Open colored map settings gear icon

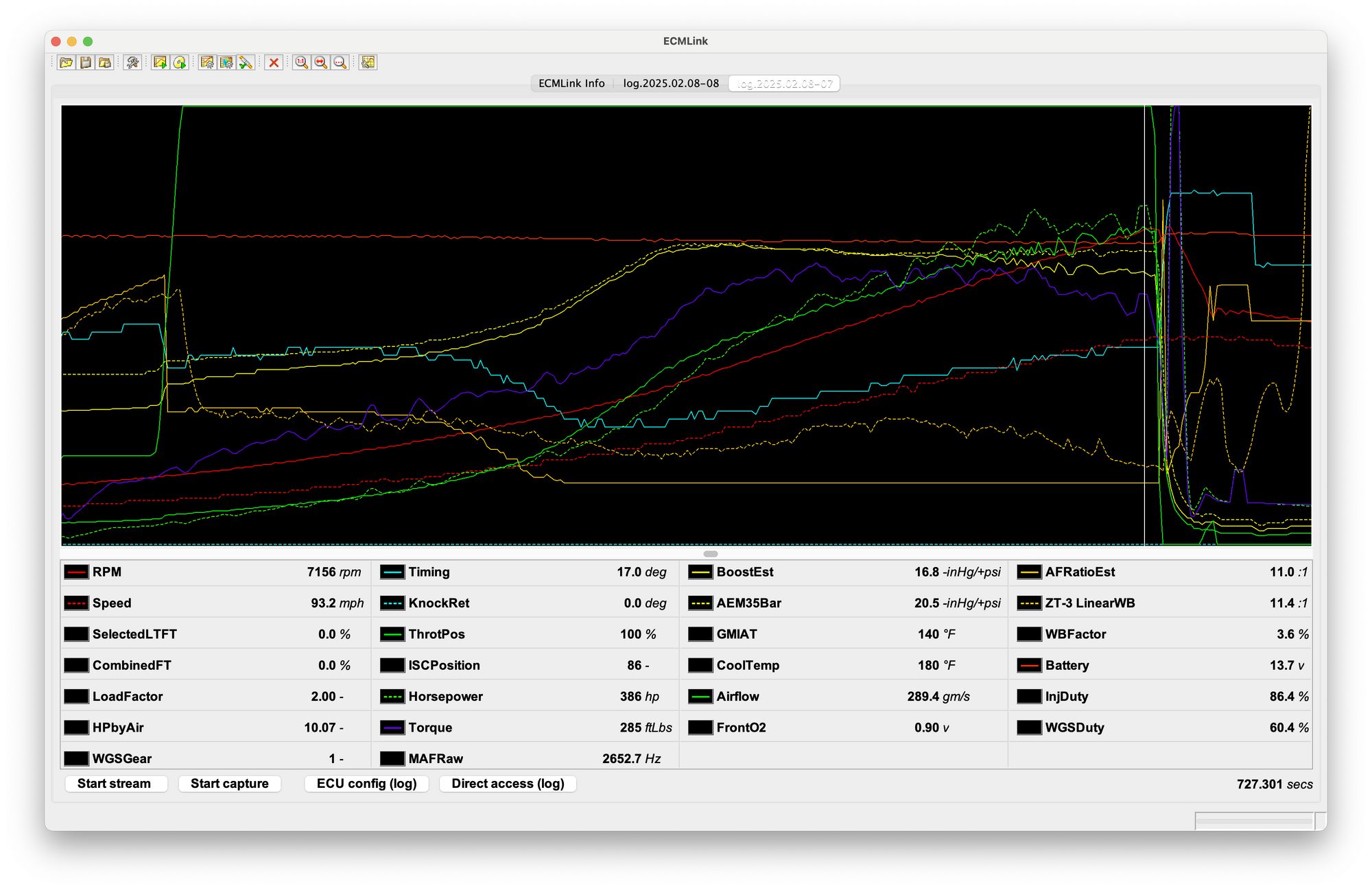(x=226, y=62)
